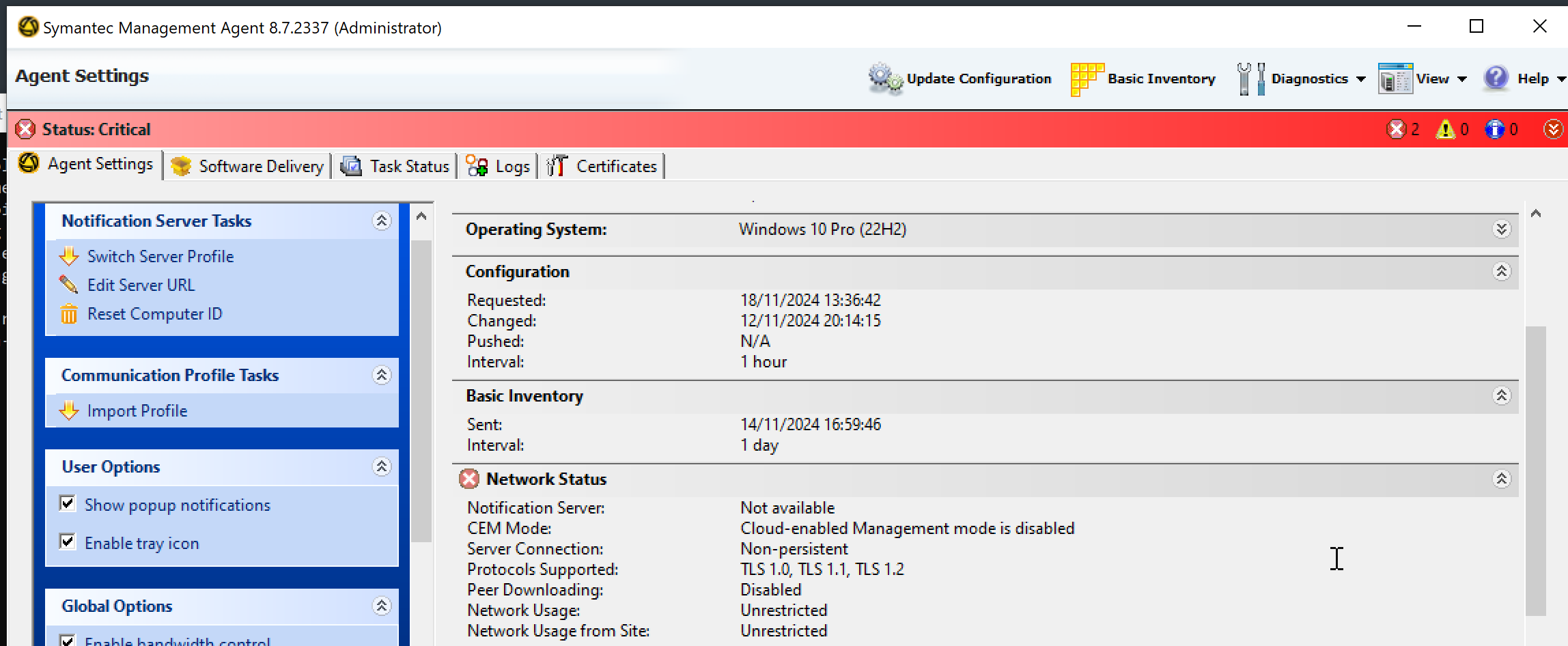Screen dimensions: 1568x646
Task: Click the left panel scrollbar up arrow
Action: (421, 216)
